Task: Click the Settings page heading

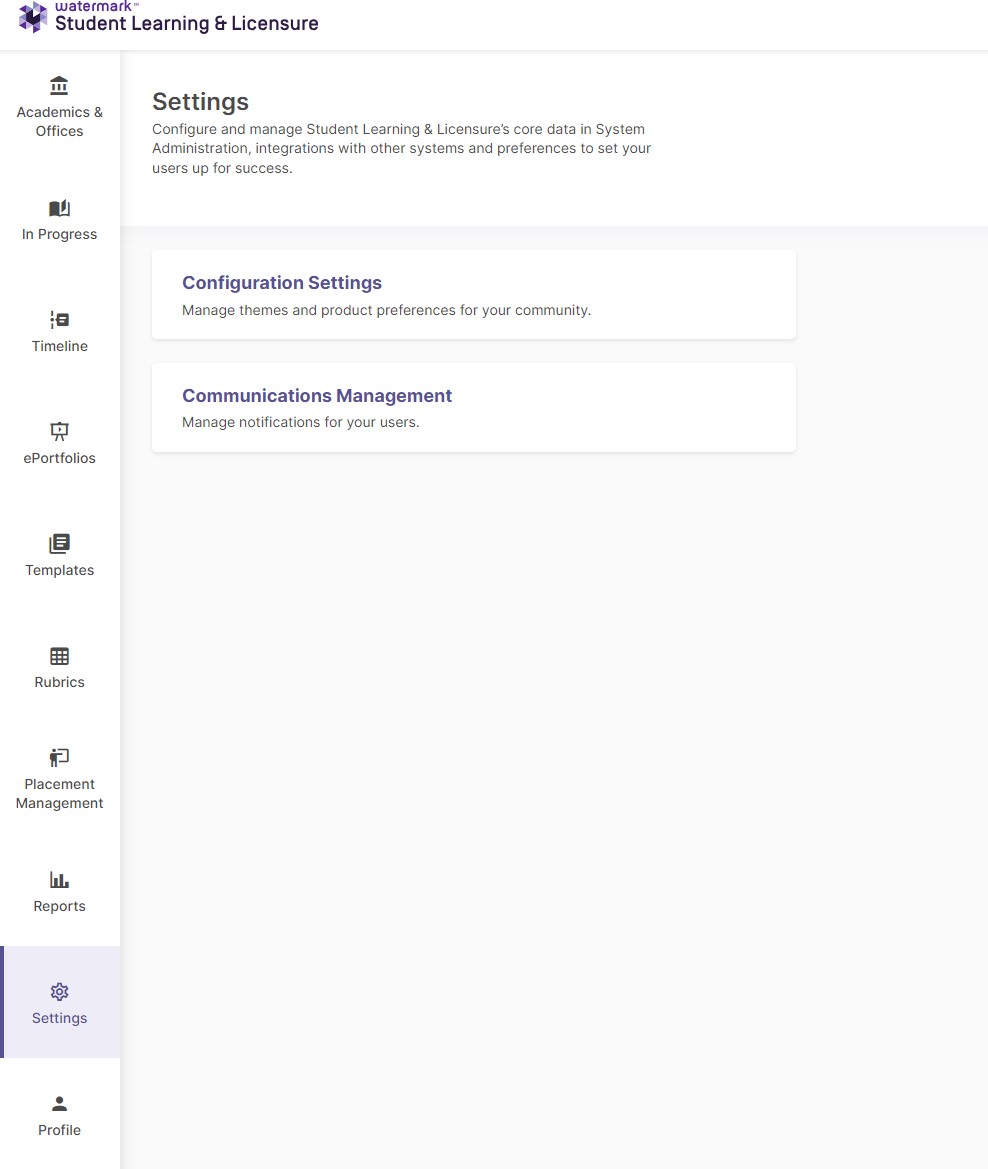Action: (201, 101)
